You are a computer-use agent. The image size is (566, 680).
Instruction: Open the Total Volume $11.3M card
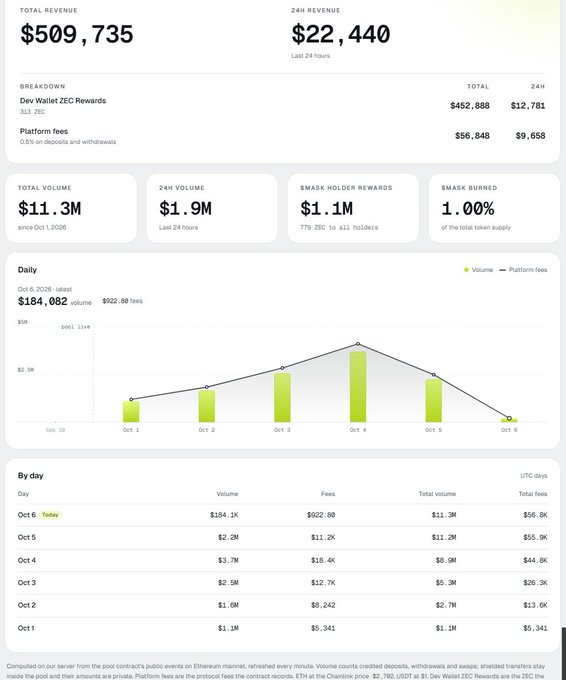71,208
